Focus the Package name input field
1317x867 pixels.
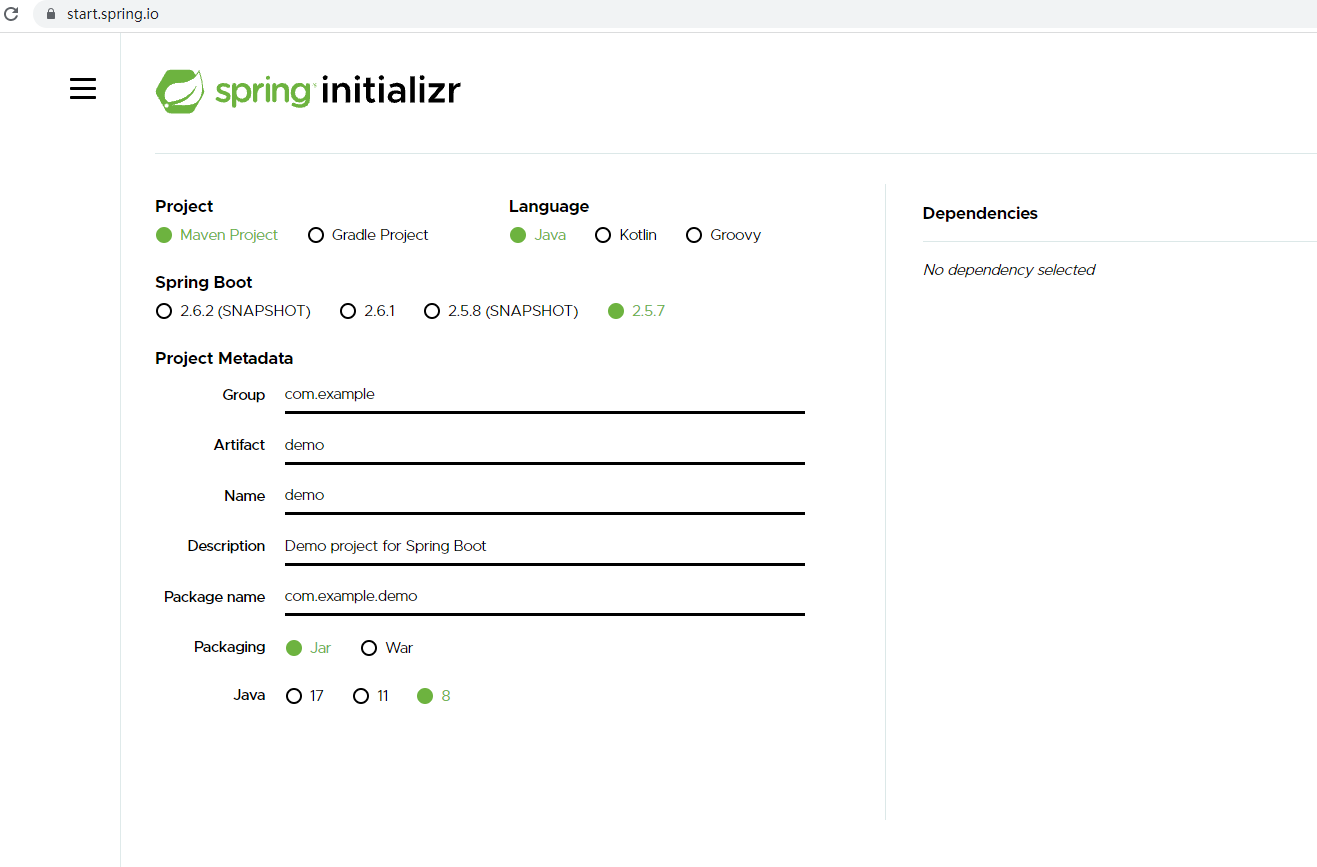point(545,597)
